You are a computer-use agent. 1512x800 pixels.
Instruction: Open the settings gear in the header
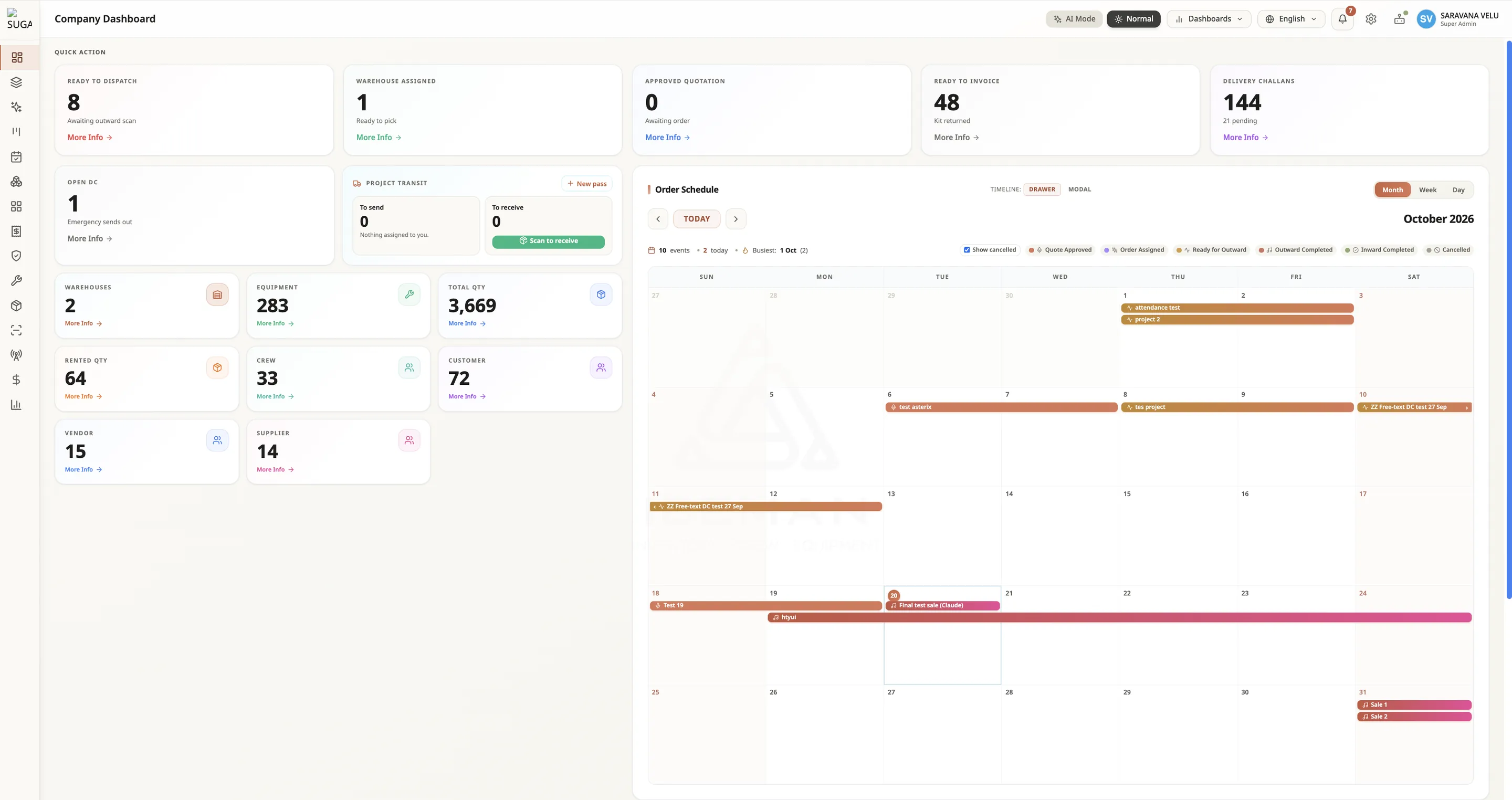coord(1371,19)
